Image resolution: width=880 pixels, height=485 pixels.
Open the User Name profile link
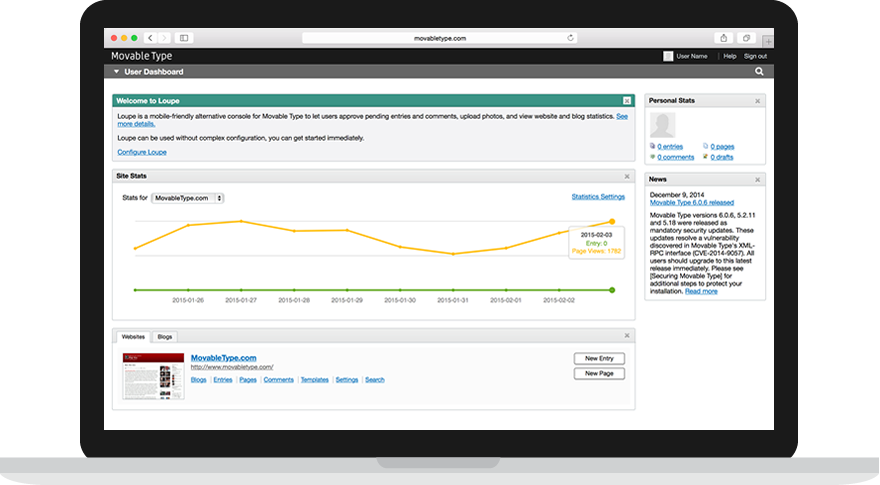point(691,56)
